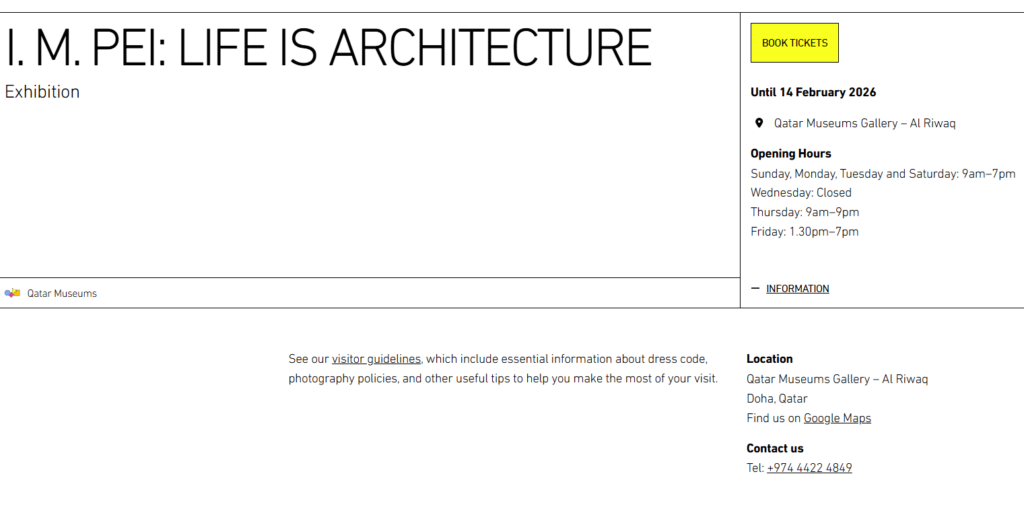Viewport: 1024px width, 515px height.
Task: Call the +974 4422 4849 phone link
Action: coord(809,468)
